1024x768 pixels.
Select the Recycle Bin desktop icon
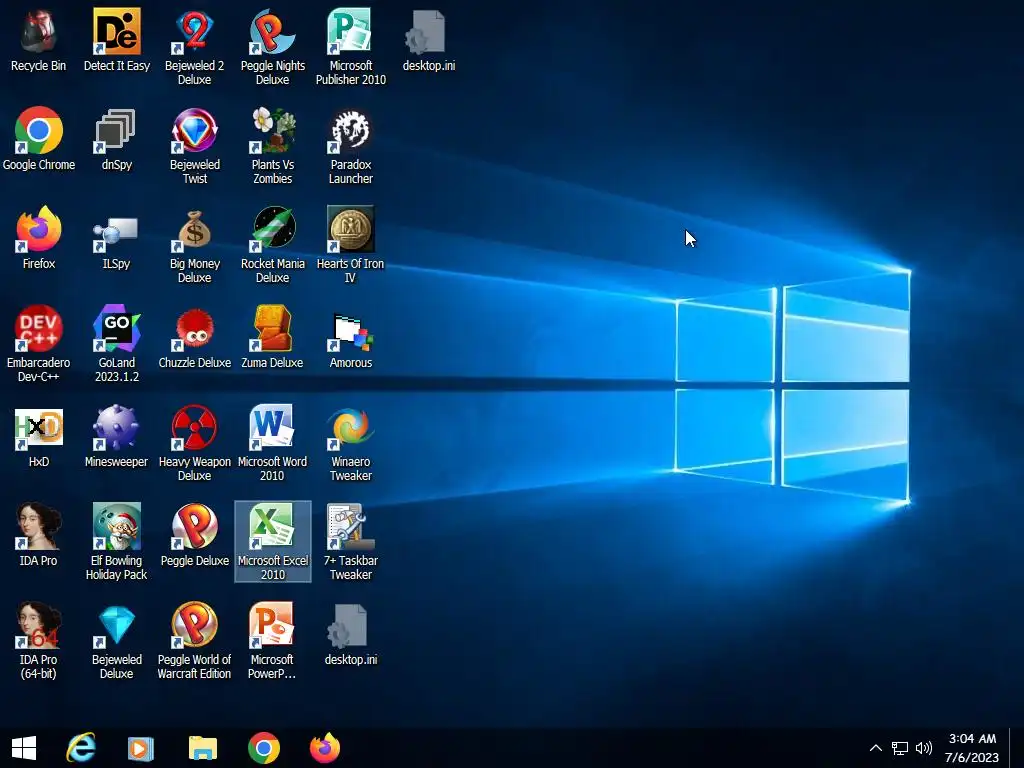tap(39, 40)
